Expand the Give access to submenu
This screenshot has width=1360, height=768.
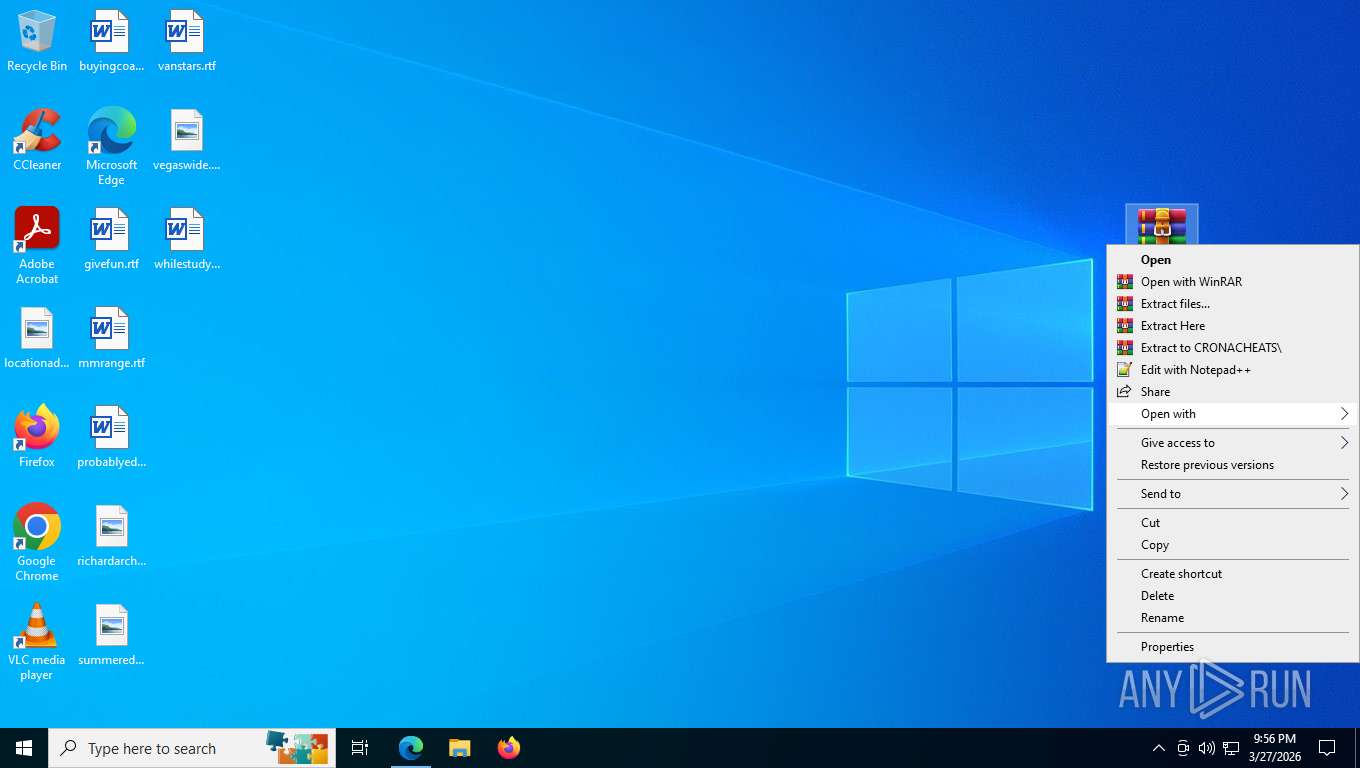[x=1233, y=443]
